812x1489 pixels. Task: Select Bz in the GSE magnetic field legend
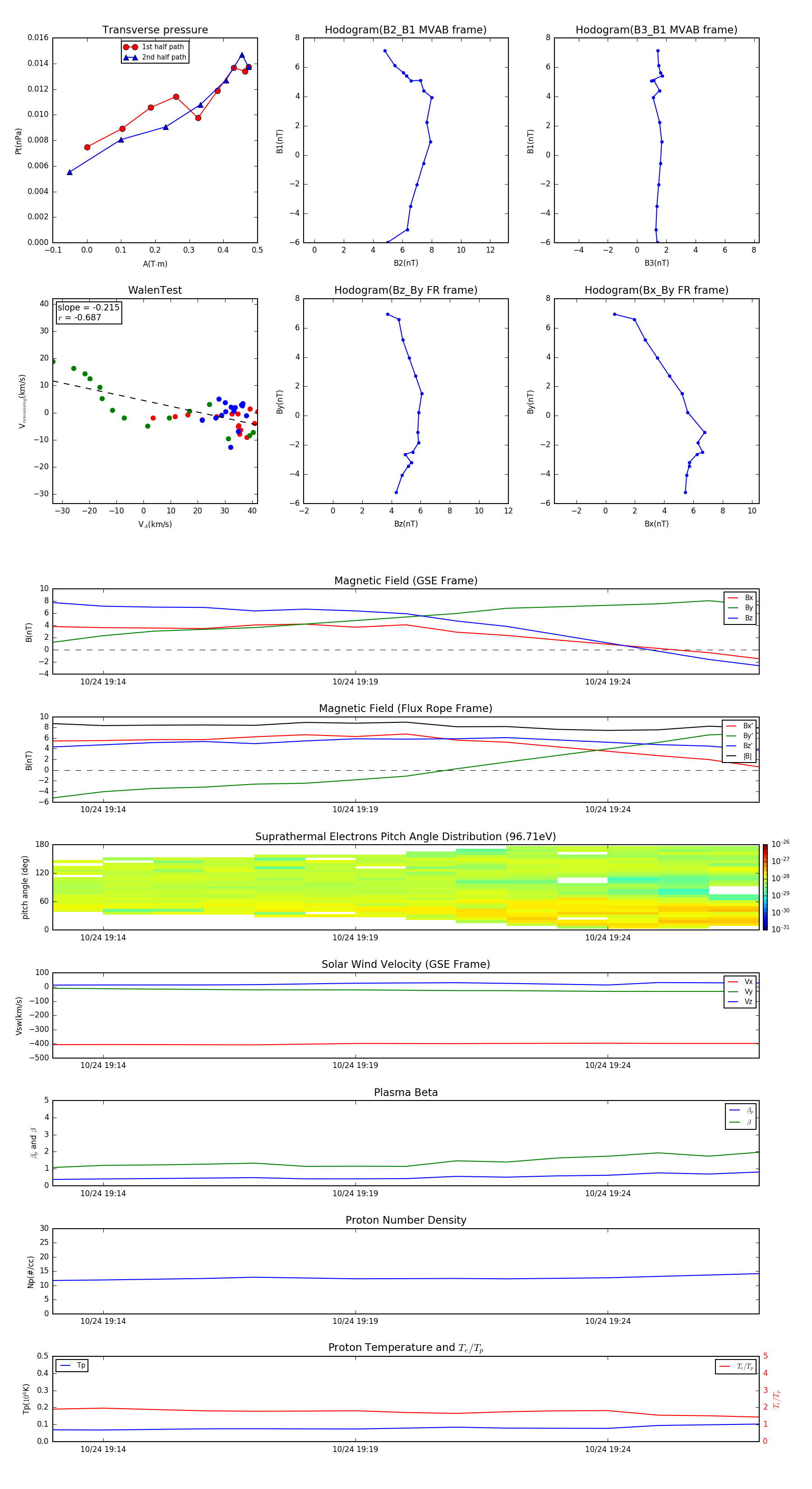click(x=740, y=618)
